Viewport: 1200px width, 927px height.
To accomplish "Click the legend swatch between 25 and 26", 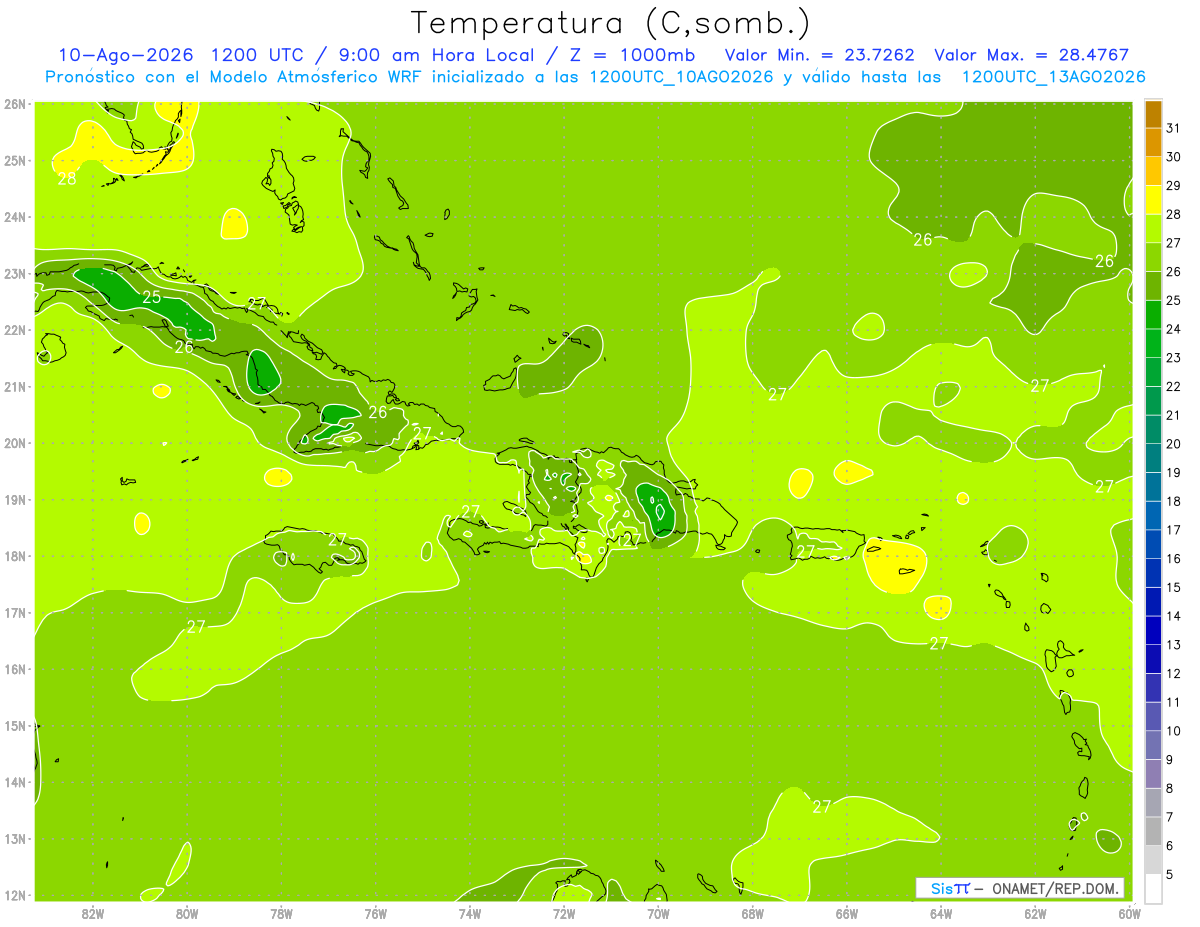I will 1153,286.
